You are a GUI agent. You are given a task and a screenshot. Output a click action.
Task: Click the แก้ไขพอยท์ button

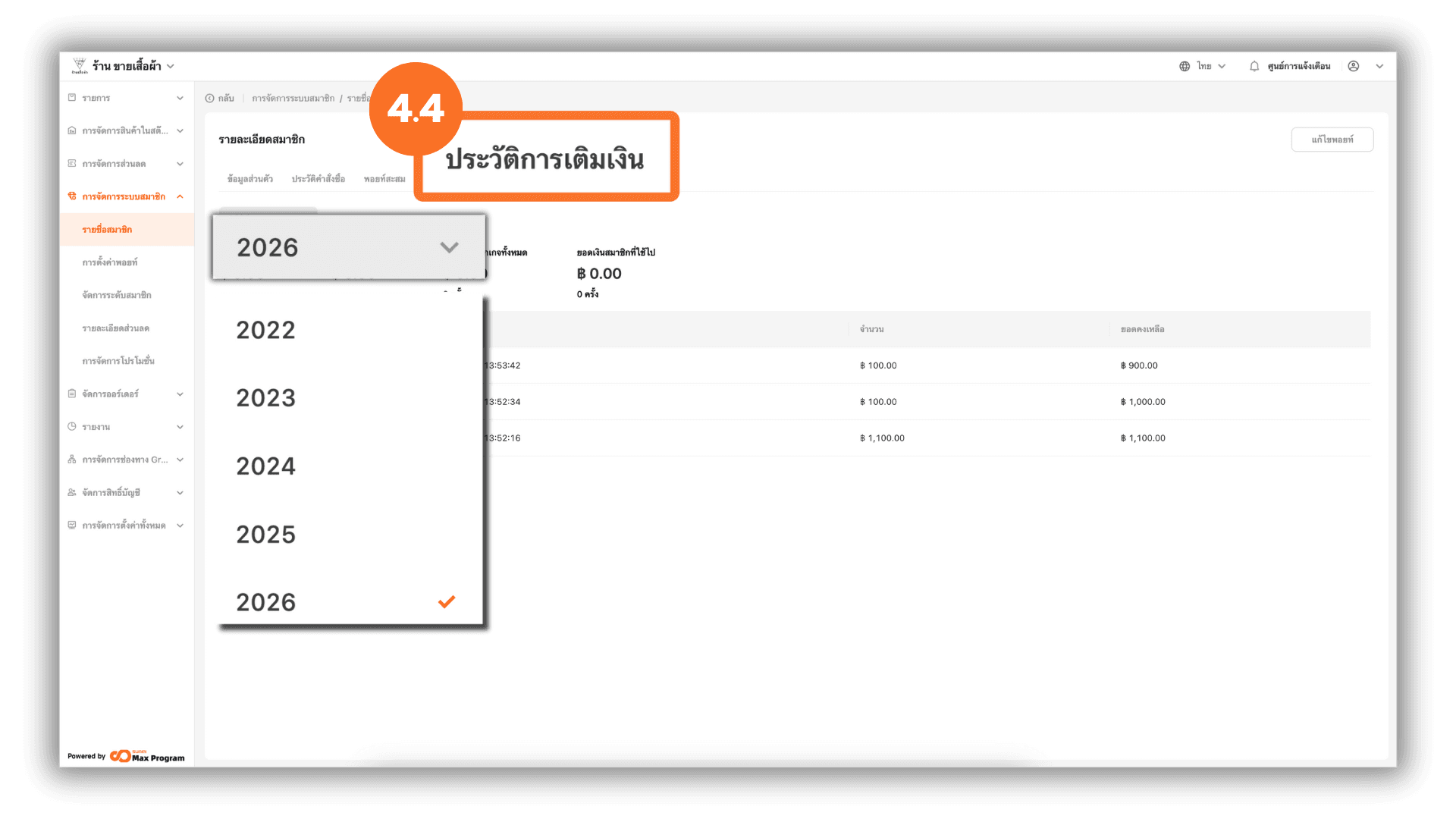(x=1332, y=140)
